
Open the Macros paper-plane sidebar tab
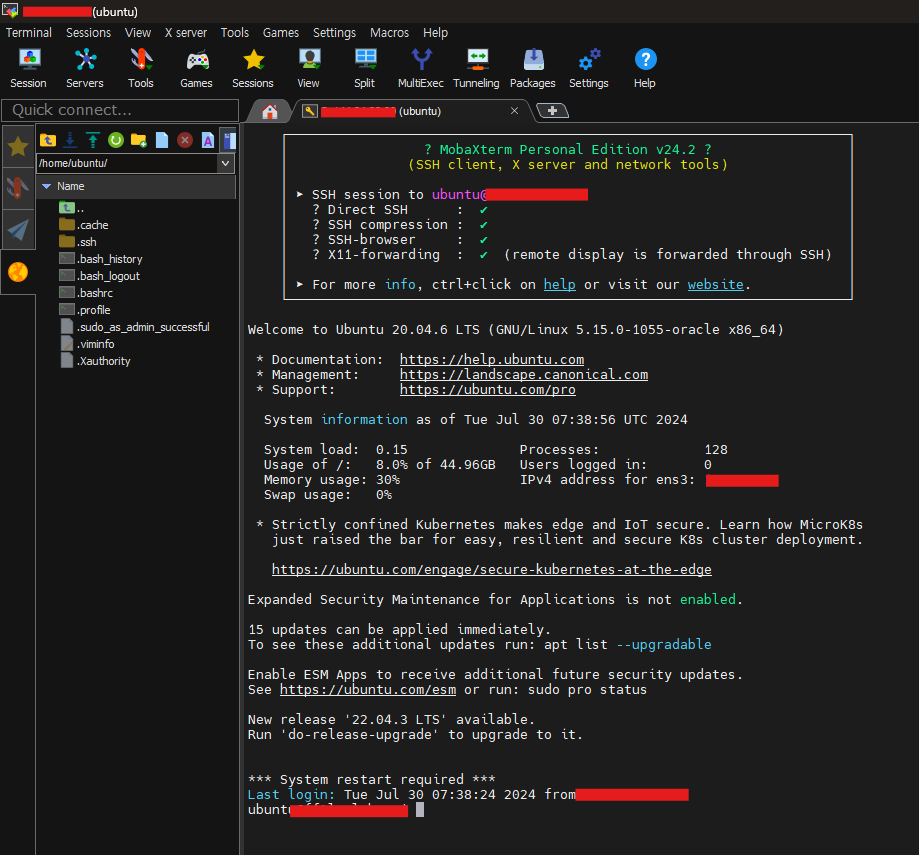18,230
